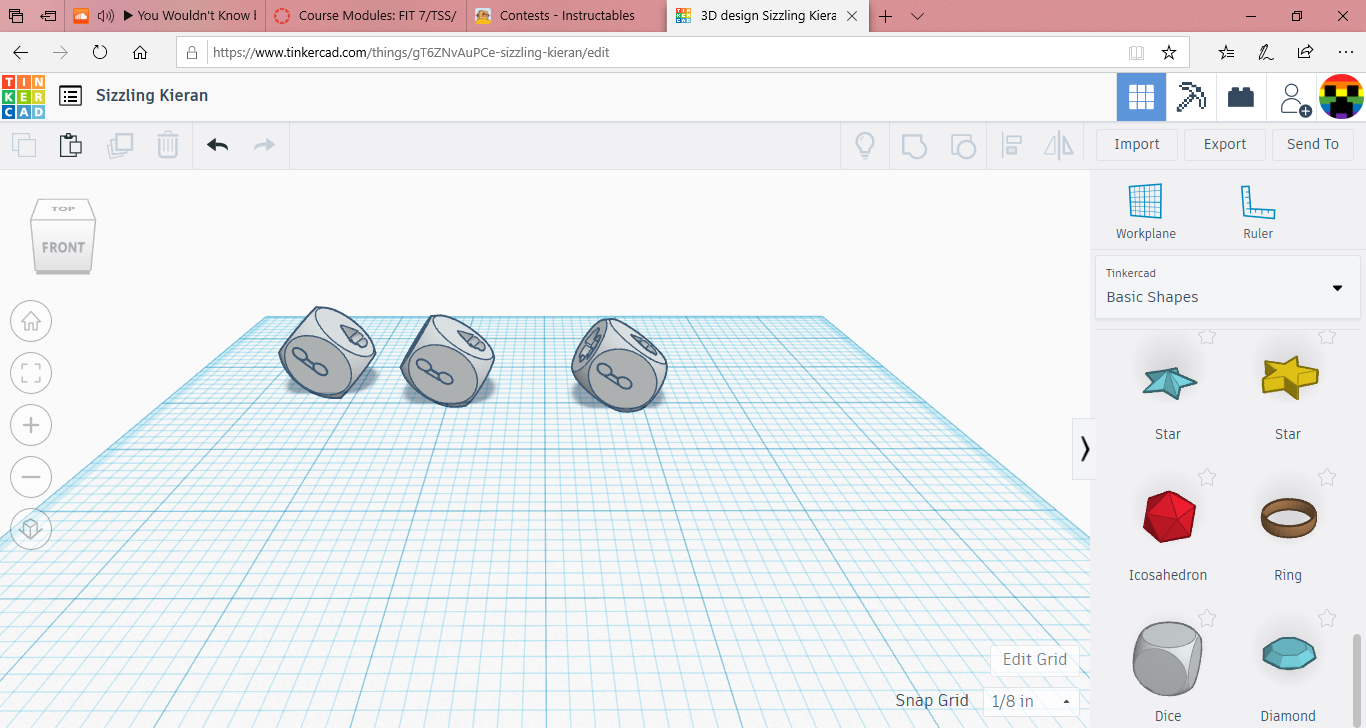1366x728 pixels.
Task: Switch to the Course Modules browser tab
Action: (365, 15)
